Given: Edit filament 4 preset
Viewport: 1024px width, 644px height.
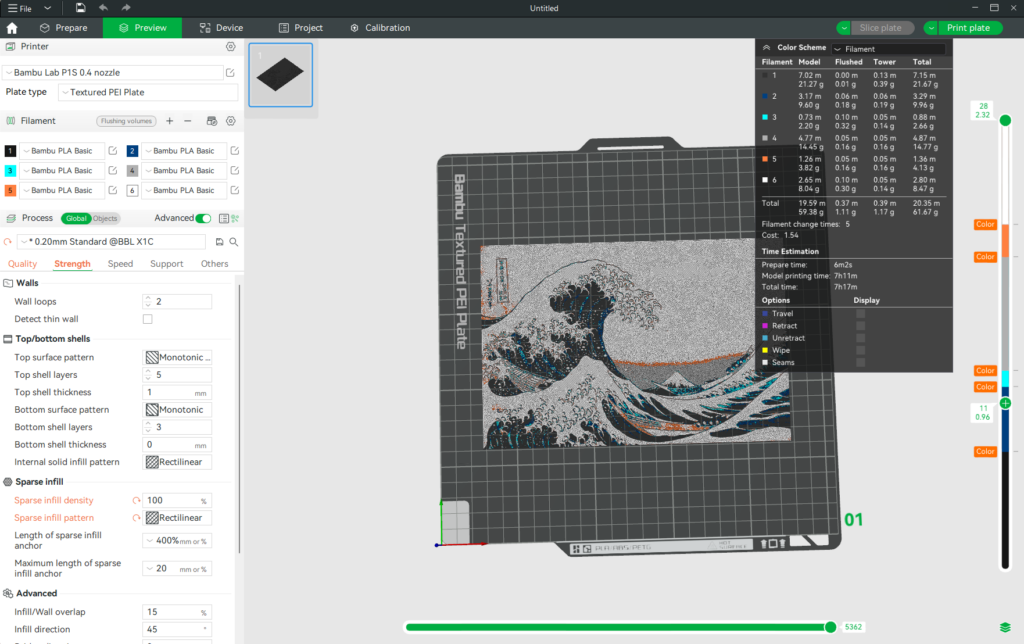Looking at the screenshot, I should [x=235, y=170].
